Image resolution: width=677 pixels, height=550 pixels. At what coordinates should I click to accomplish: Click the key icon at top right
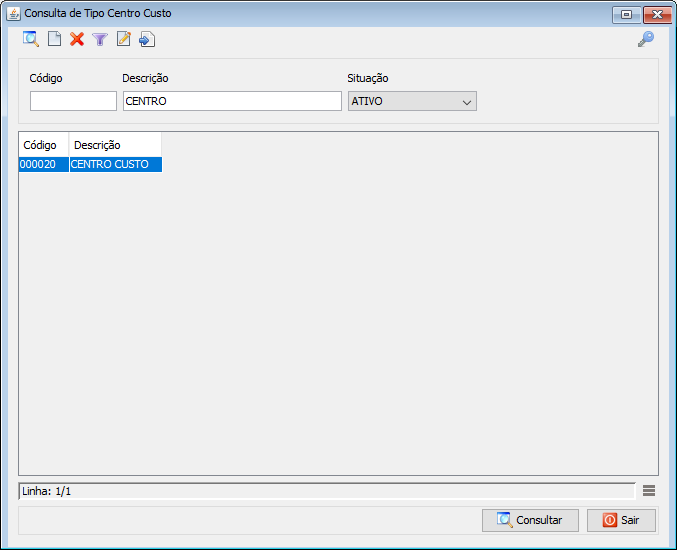[646, 39]
